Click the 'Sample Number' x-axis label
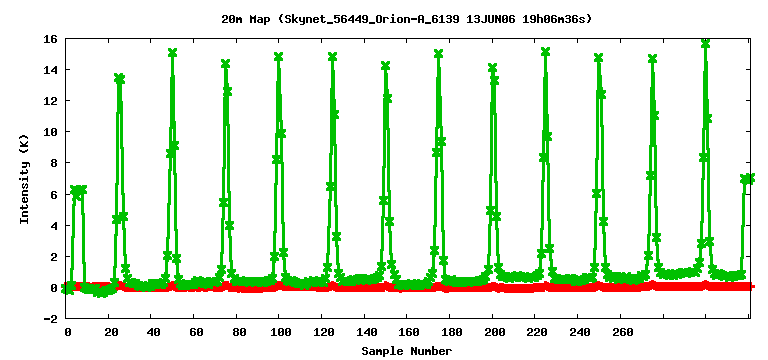Viewport: 768px width, 360px height. click(407, 351)
